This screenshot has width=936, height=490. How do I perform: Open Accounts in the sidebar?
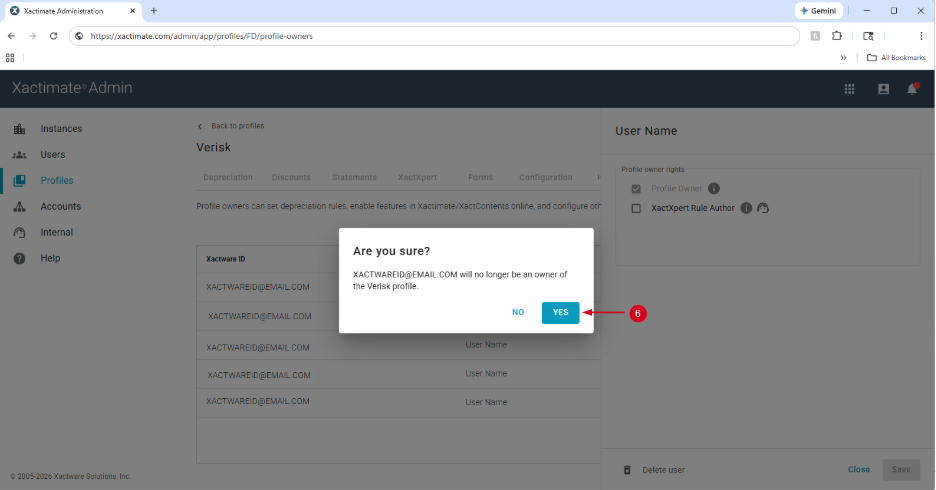(x=60, y=207)
